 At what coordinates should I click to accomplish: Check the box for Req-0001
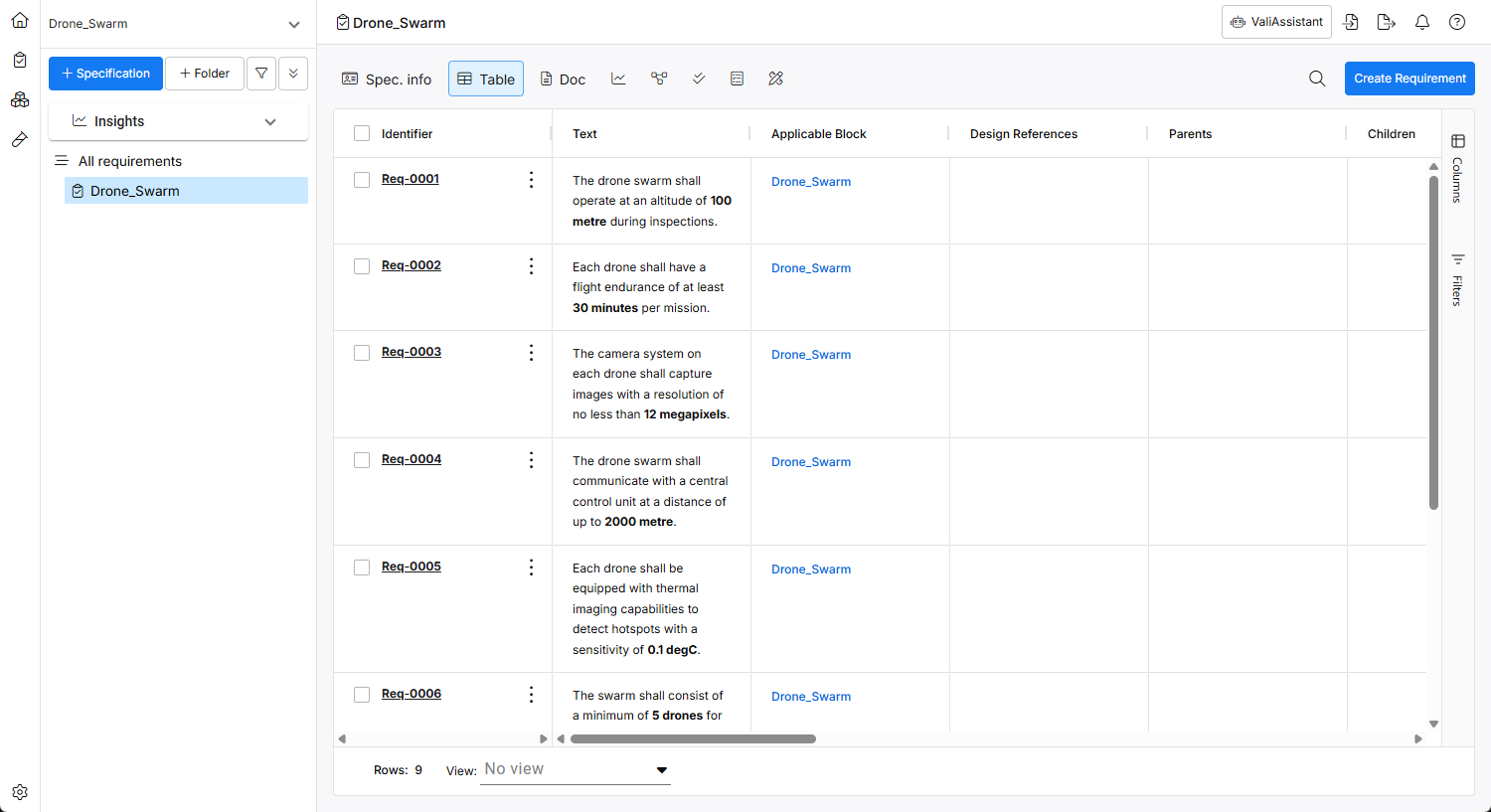362,180
